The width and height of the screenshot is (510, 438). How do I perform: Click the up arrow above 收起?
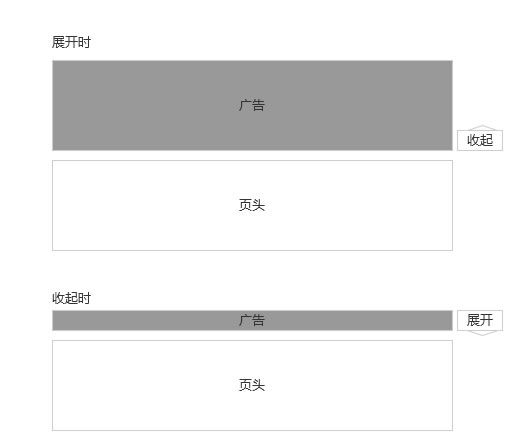[482, 128]
